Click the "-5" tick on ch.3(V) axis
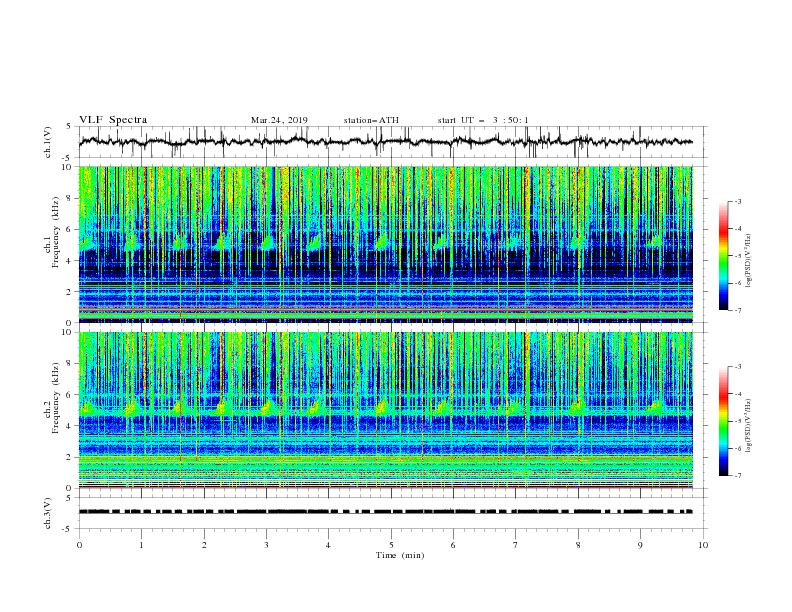Screen dimensions: 792x612 tap(68, 529)
